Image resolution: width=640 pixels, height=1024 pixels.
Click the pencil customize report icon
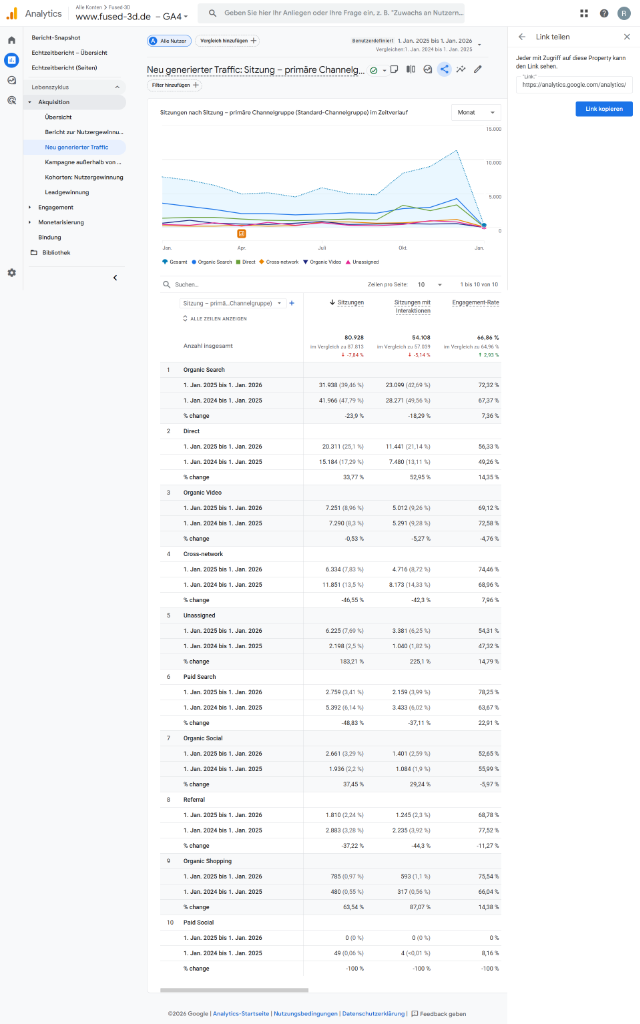[x=478, y=69]
